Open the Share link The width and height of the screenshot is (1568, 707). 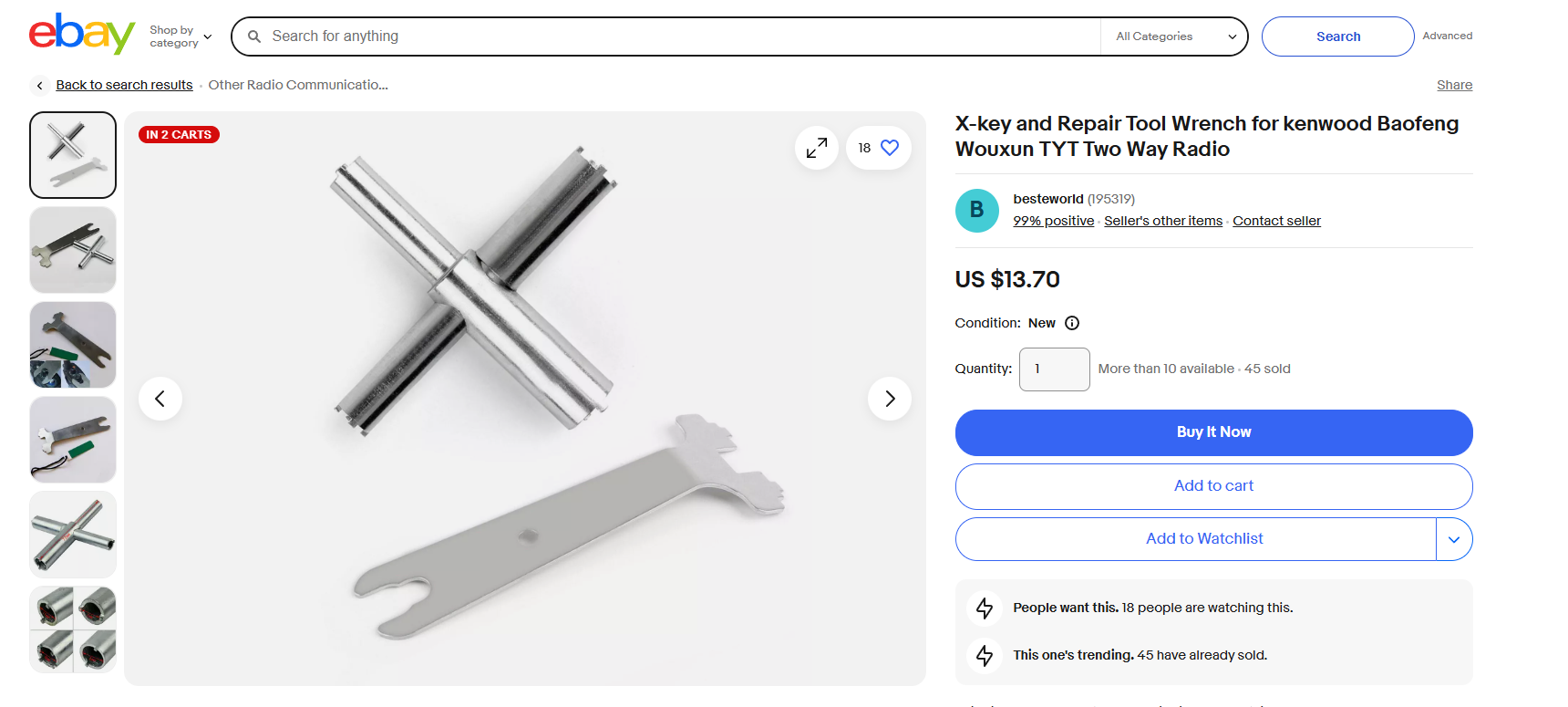tap(1454, 85)
